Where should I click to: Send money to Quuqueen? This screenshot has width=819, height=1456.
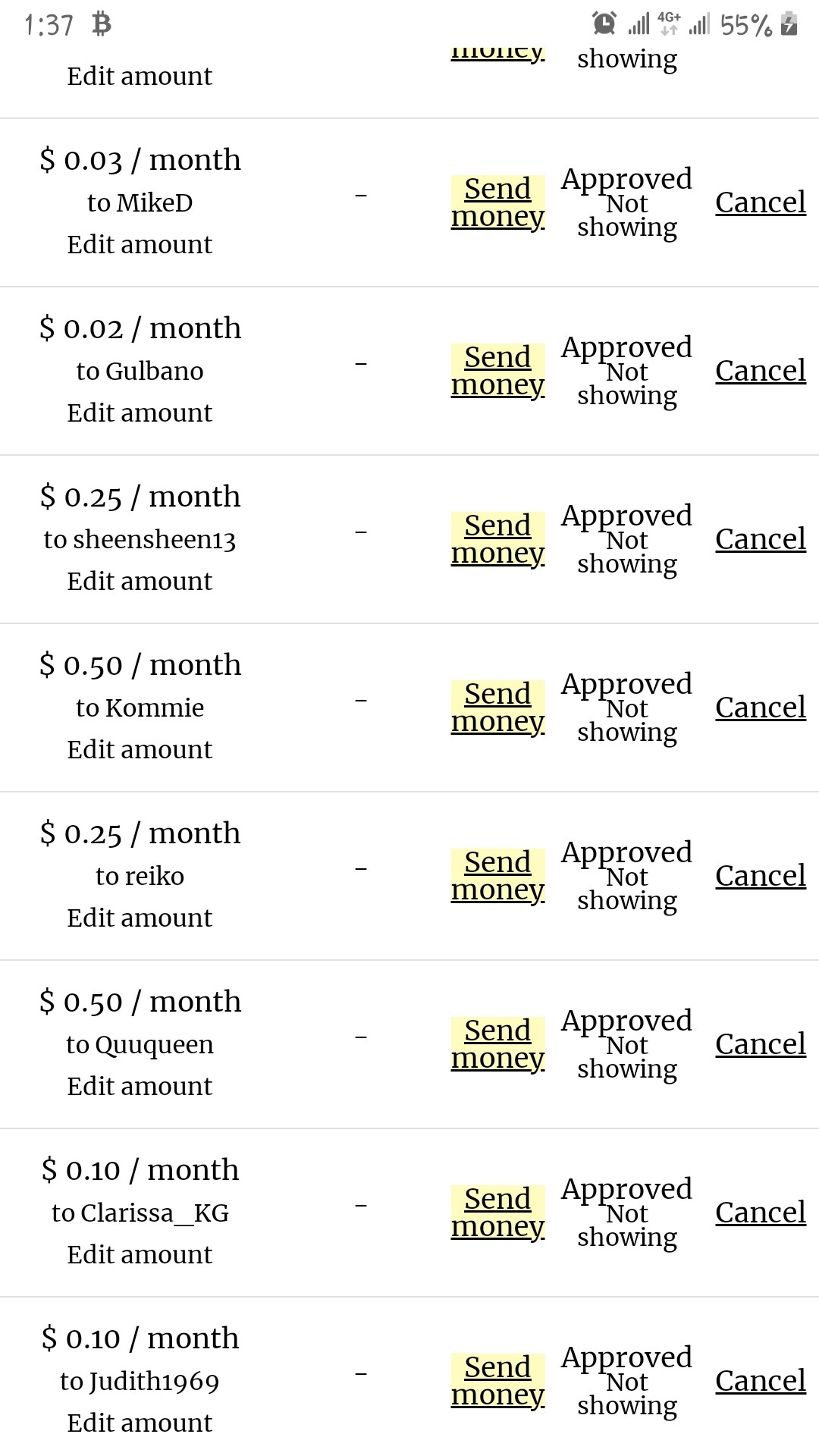point(497,1044)
